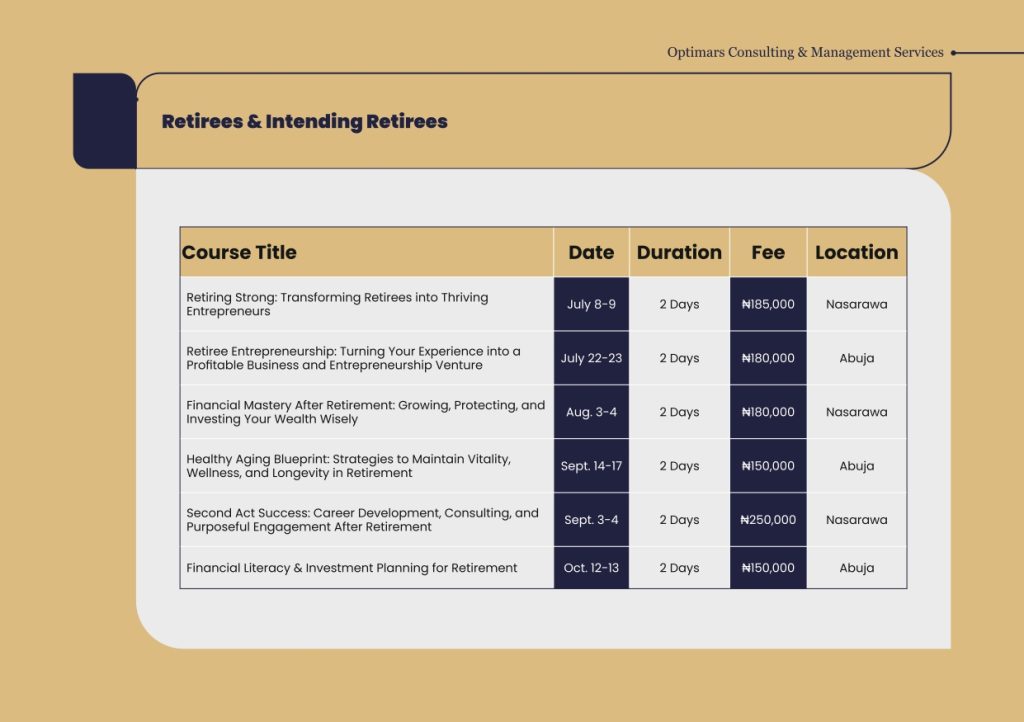The height and width of the screenshot is (722, 1024).
Task: Click '2 Days' duration in Retiree Entrepreneurship row
Action: coord(679,358)
